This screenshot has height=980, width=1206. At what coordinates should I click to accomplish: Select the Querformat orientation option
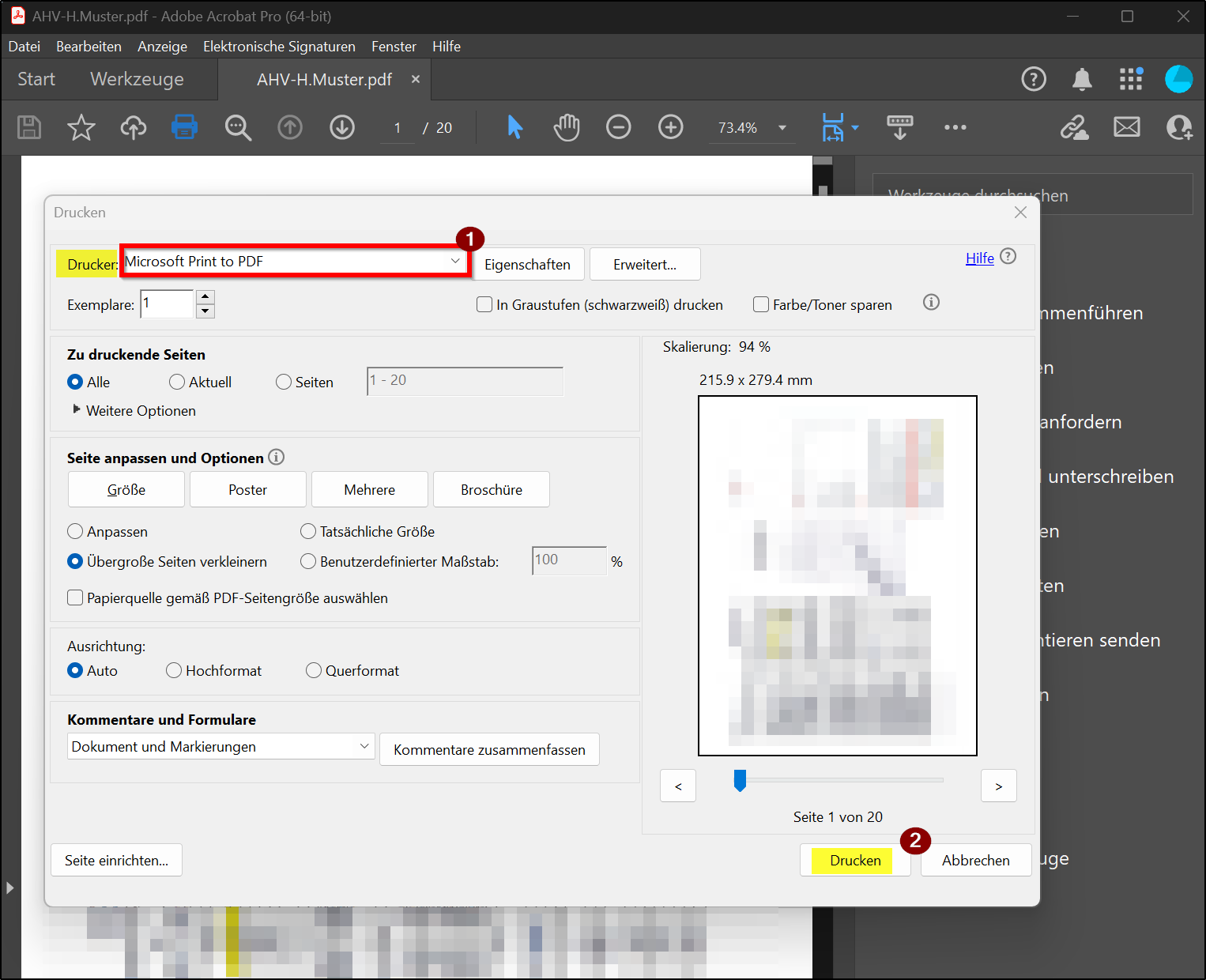point(314,671)
